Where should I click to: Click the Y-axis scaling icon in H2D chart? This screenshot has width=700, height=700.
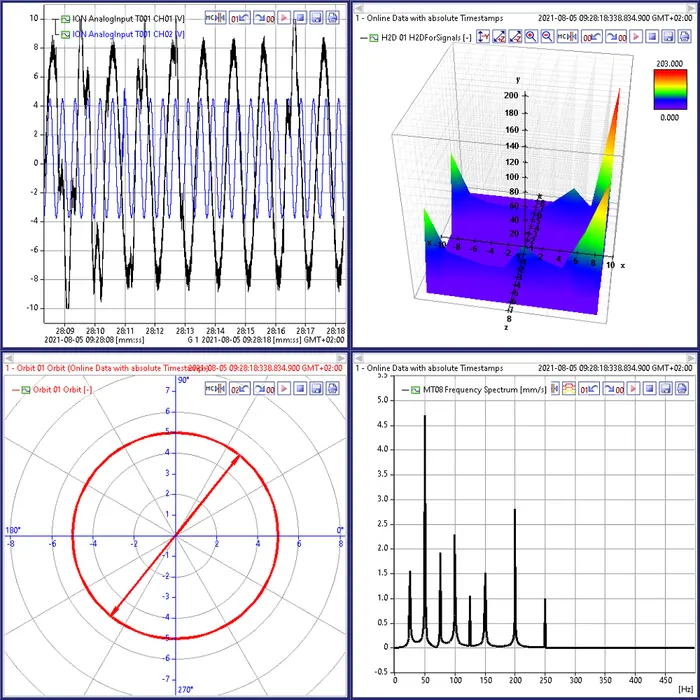click(x=483, y=37)
